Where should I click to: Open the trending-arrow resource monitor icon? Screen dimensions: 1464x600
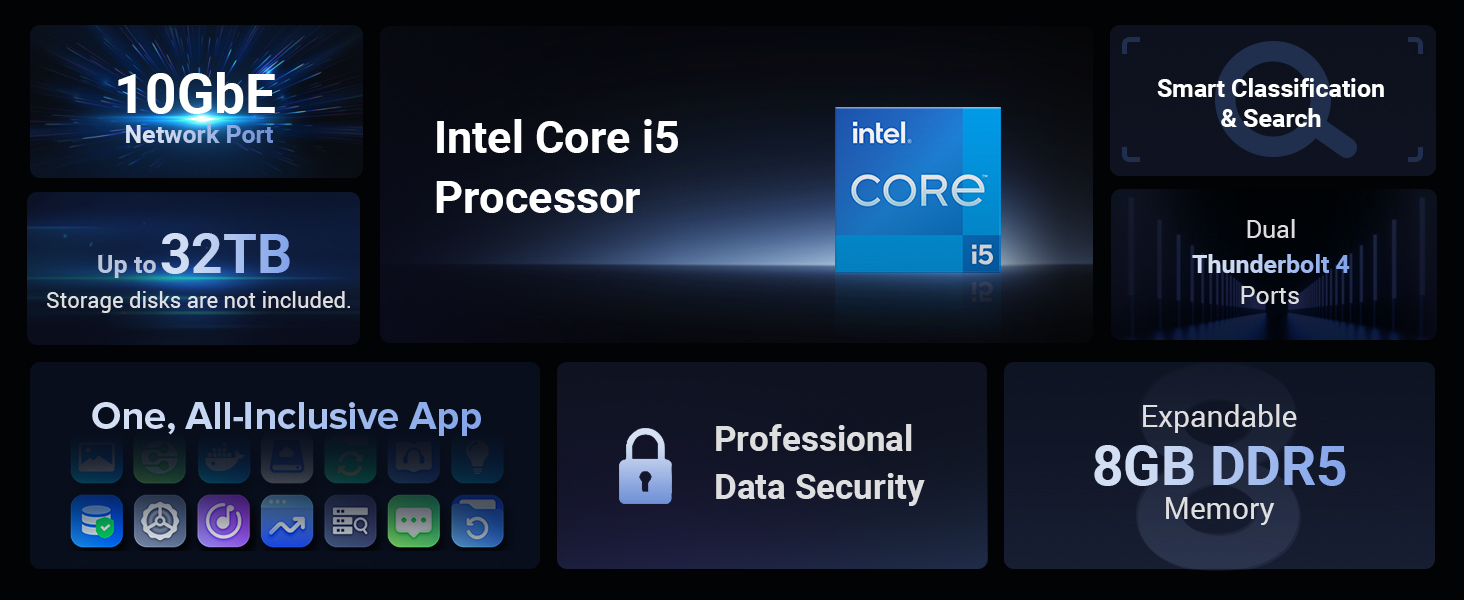point(287,521)
